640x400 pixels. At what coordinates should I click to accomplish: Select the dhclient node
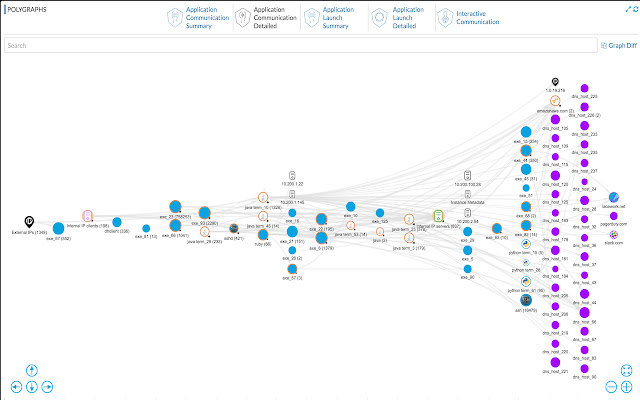point(117,222)
